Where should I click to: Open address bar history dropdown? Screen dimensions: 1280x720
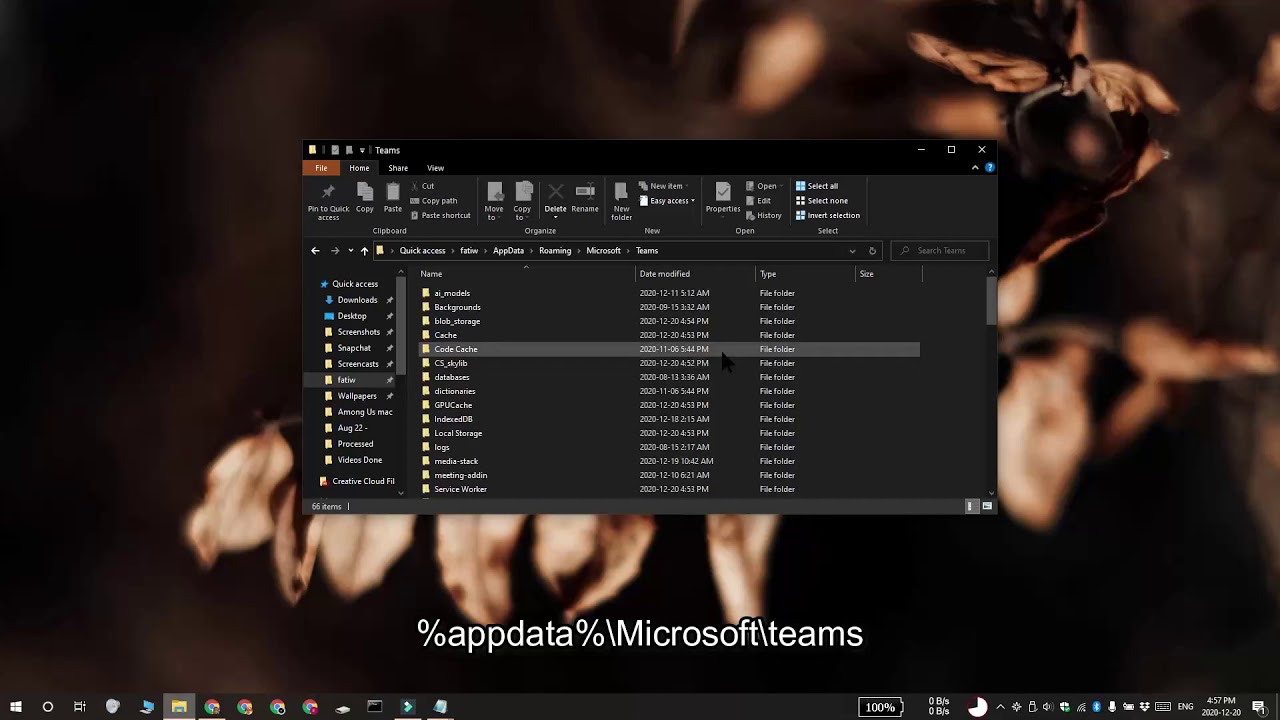(852, 251)
